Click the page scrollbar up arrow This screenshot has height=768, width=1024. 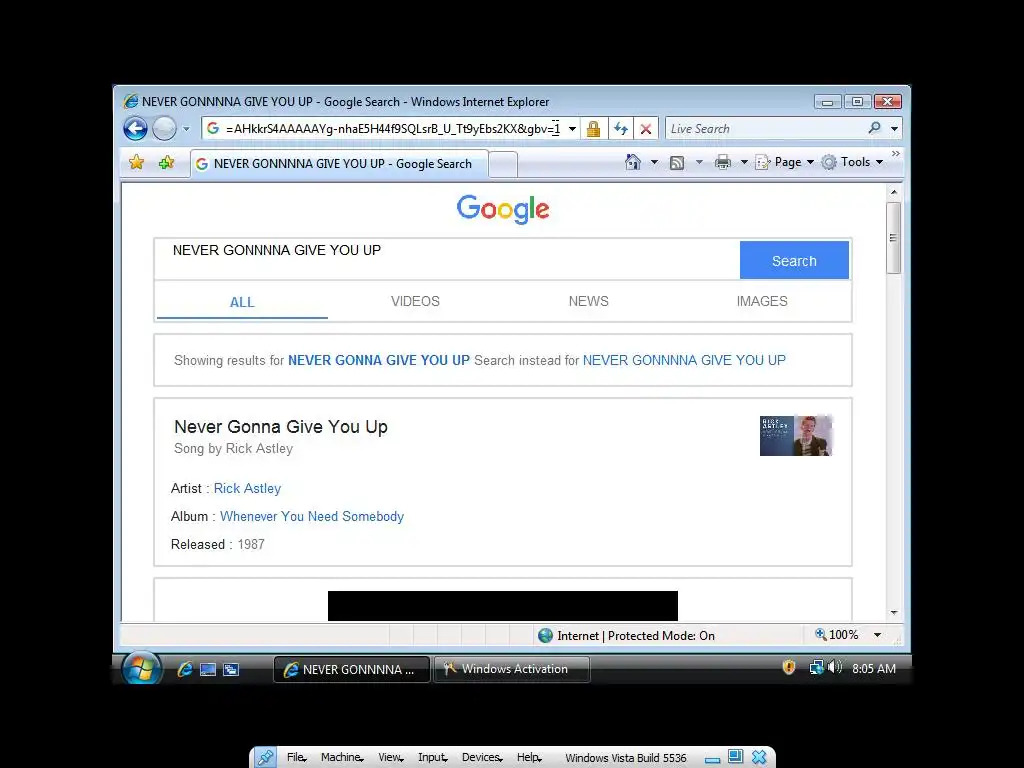(x=894, y=192)
